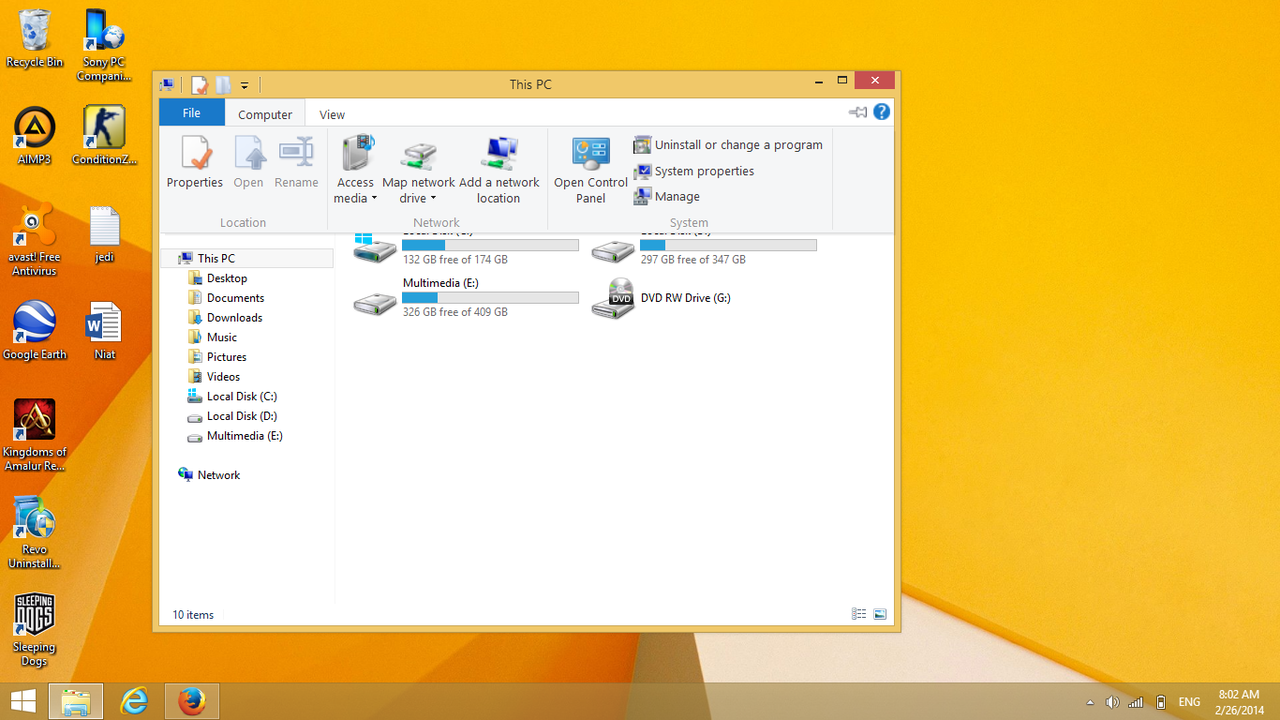The width and height of the screenshot is (1280, 720).
Task: Switch to the View tab
Action: click(332, 114)
